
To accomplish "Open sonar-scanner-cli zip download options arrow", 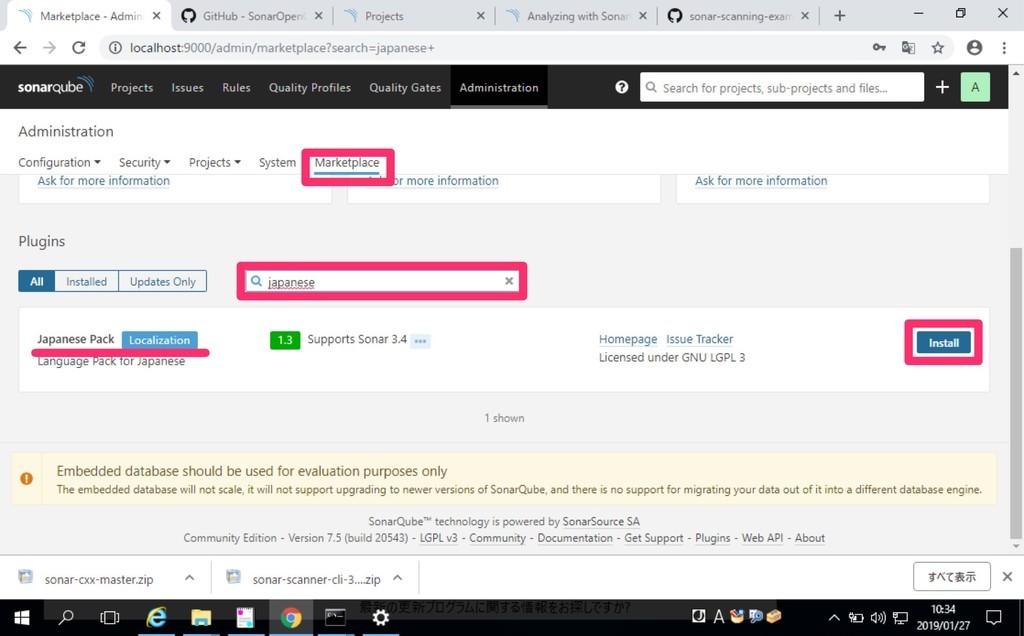I will (397, 577).
